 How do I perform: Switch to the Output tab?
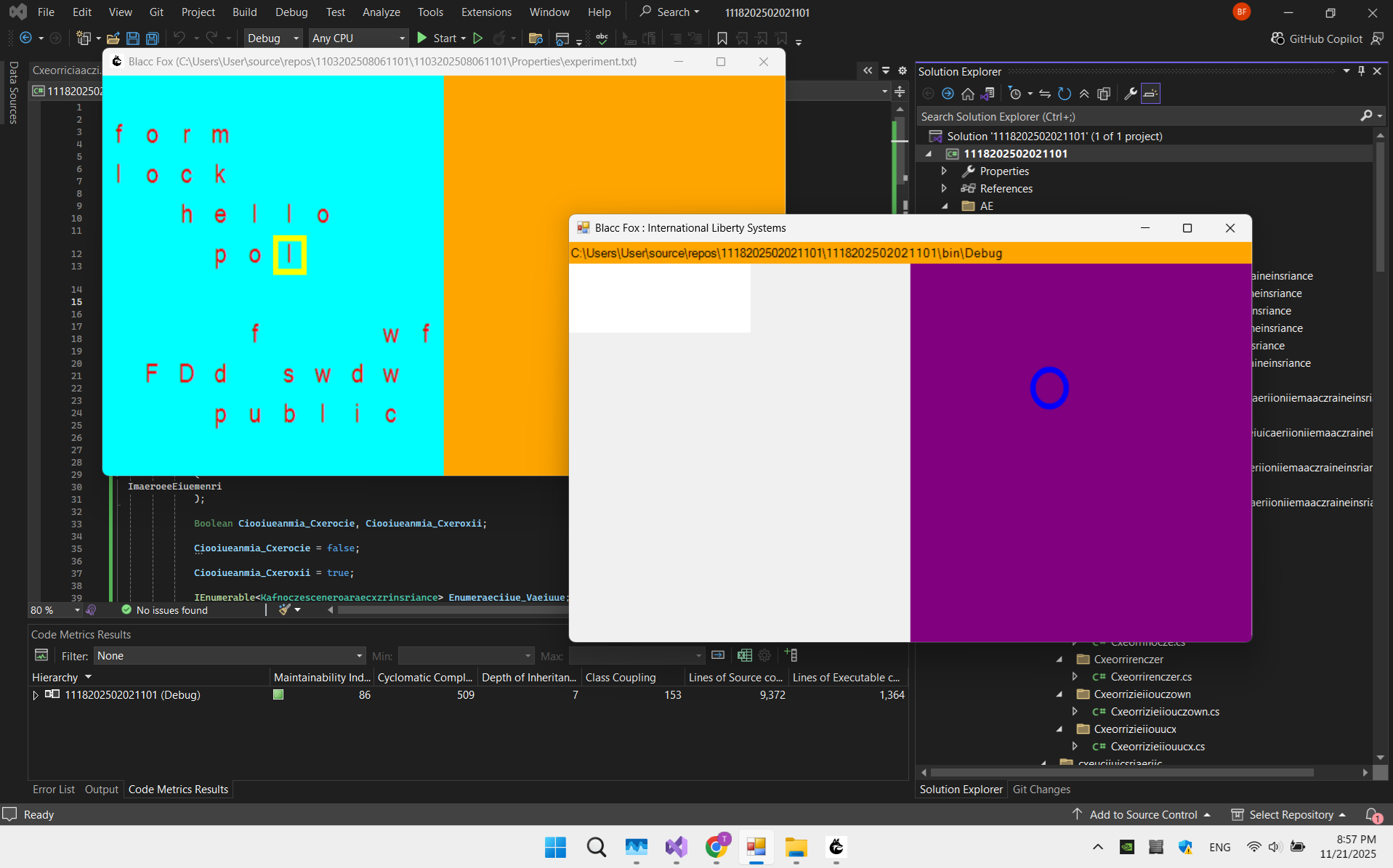pos(102,790)
